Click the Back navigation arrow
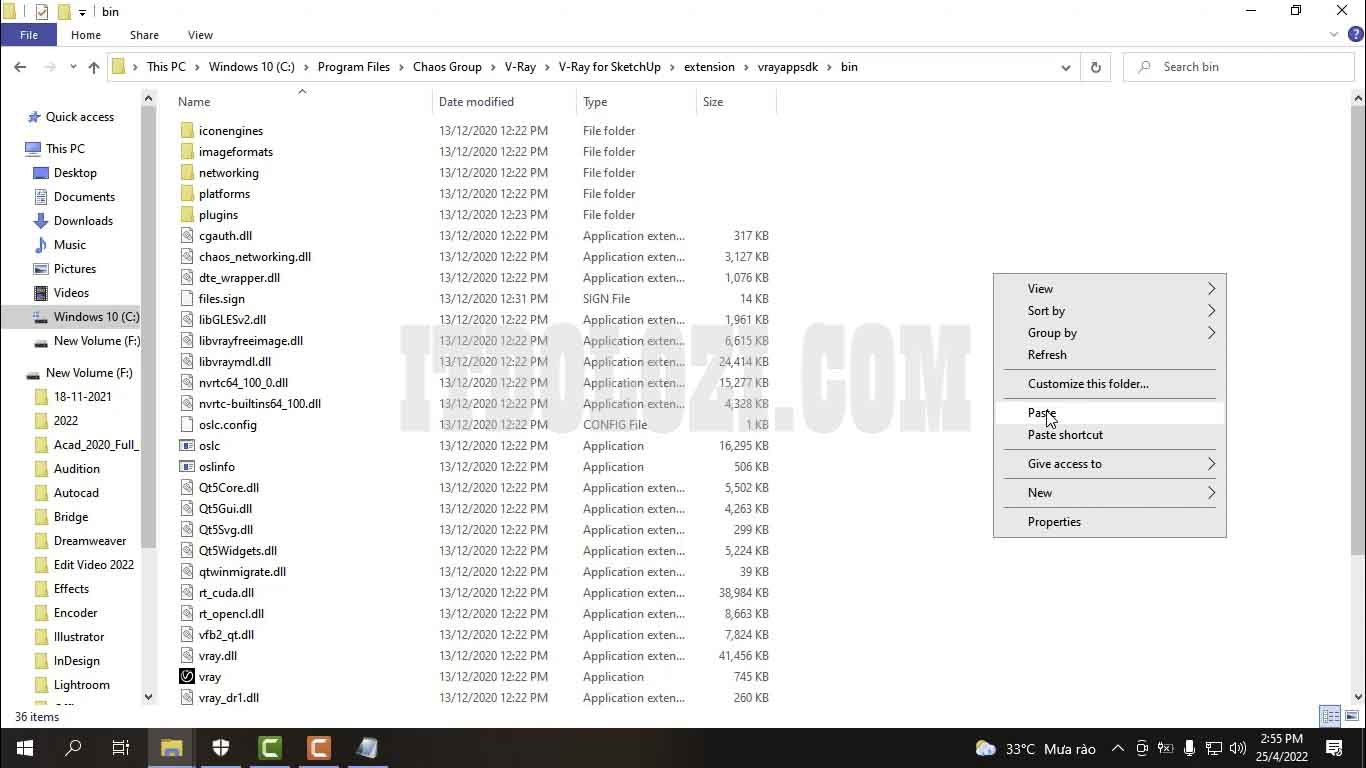Screen dimensions: 1366x768 [x=20, y=67]
